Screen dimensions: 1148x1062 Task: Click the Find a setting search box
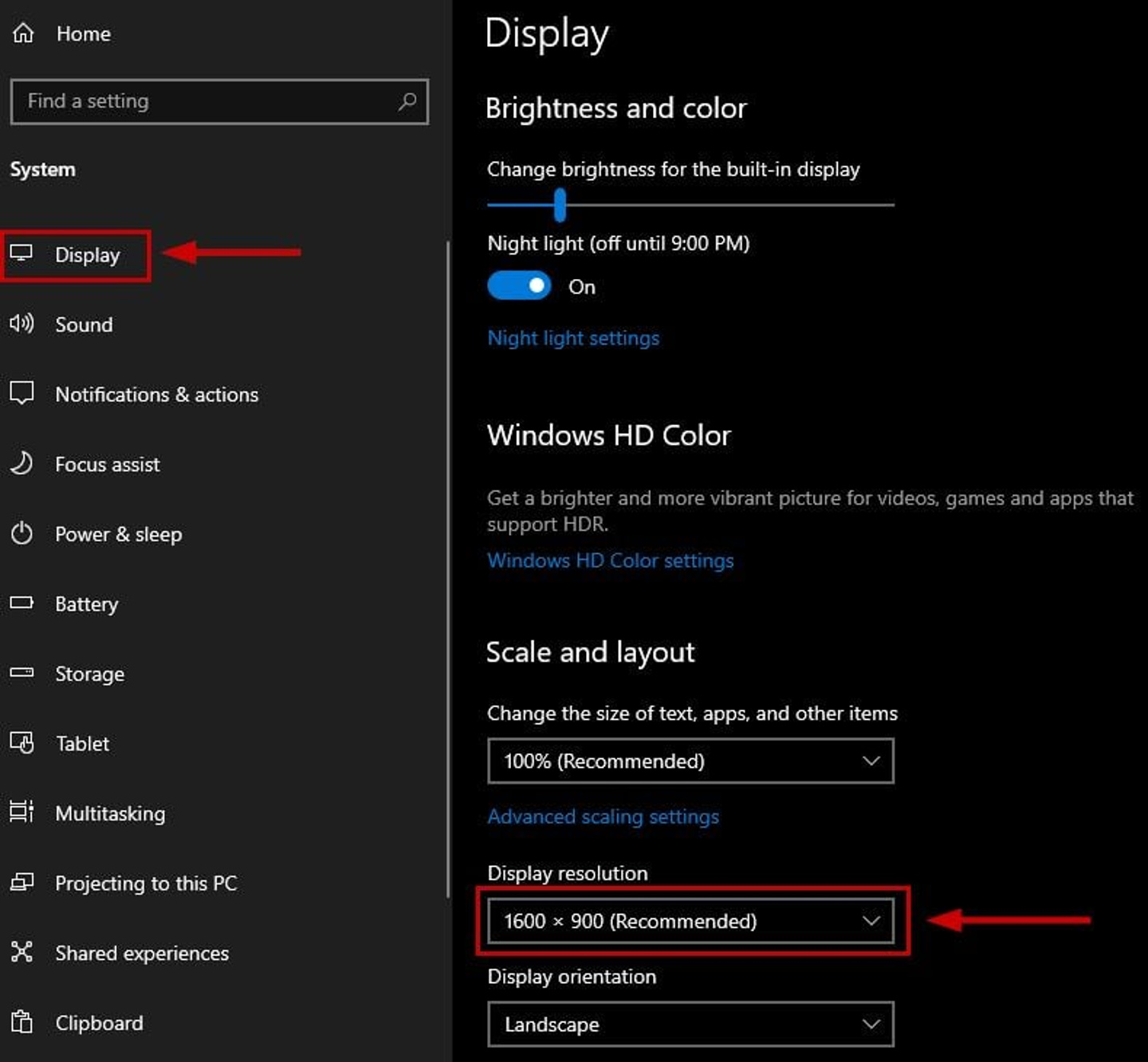[x=218, y=101]
